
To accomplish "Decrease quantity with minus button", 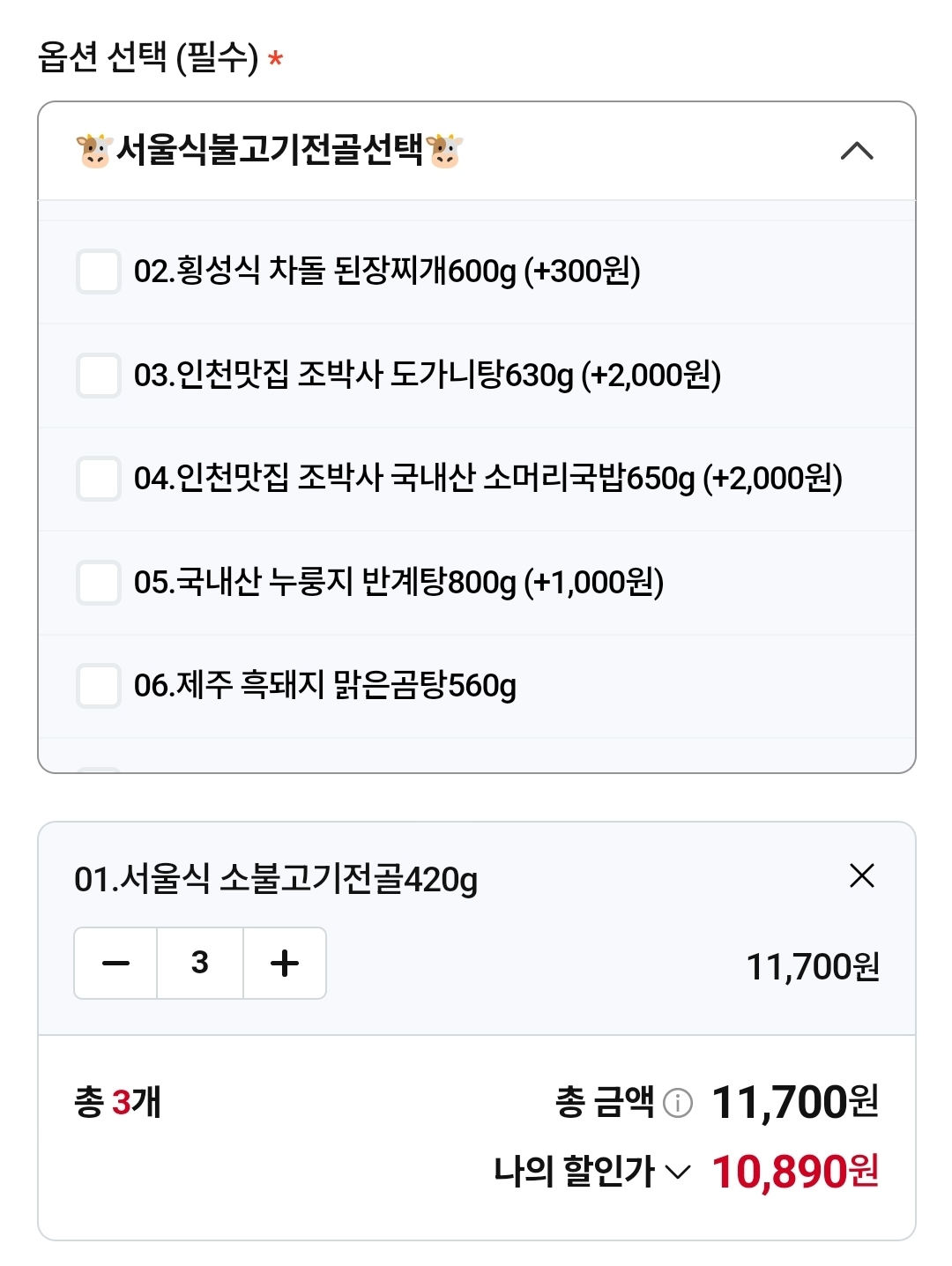I will [x=115, y=963].
